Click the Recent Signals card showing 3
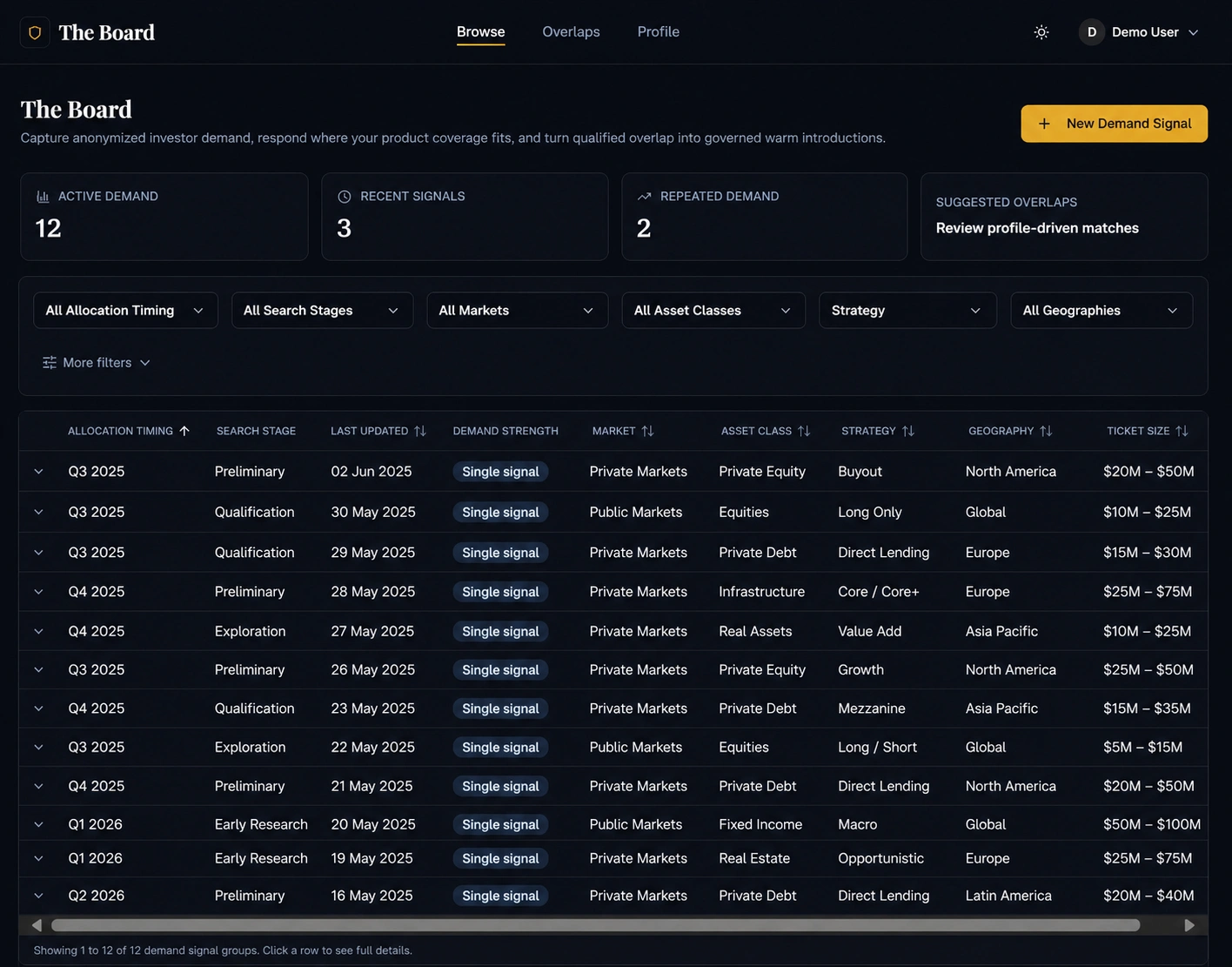This screenshot has height=967, width=1232. 465,217
